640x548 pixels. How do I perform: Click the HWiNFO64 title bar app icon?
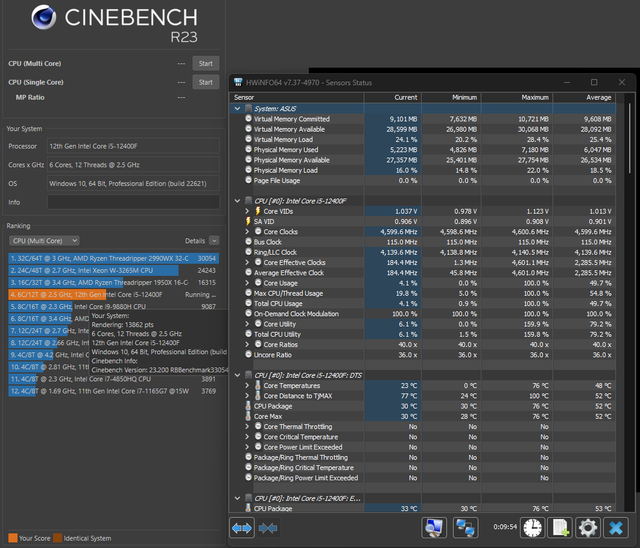coord(238,82)
